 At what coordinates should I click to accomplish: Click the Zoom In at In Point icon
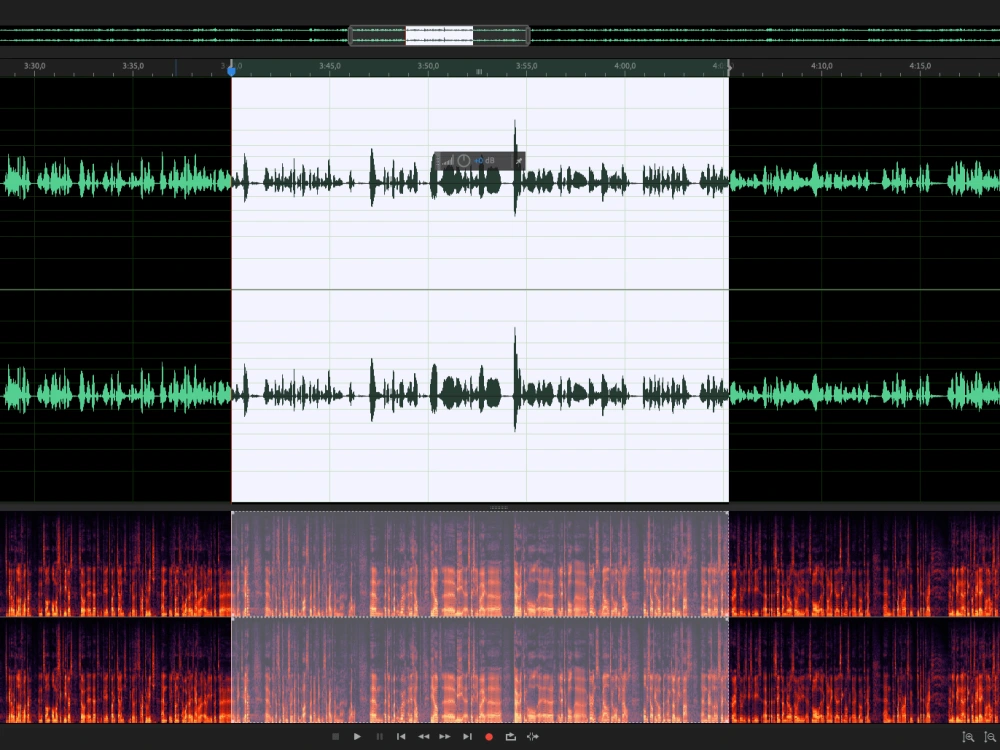[x=968, y=737]
